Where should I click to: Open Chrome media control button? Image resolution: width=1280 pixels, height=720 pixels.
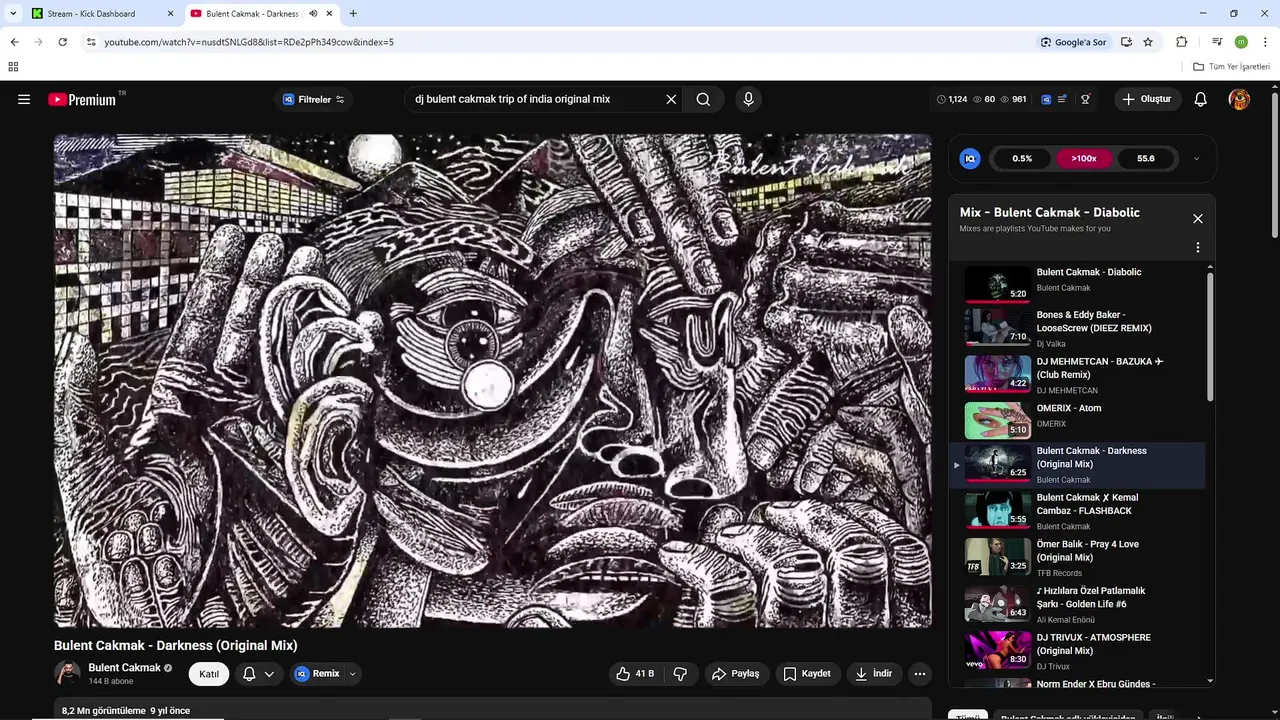click(x=1217, y=42)
